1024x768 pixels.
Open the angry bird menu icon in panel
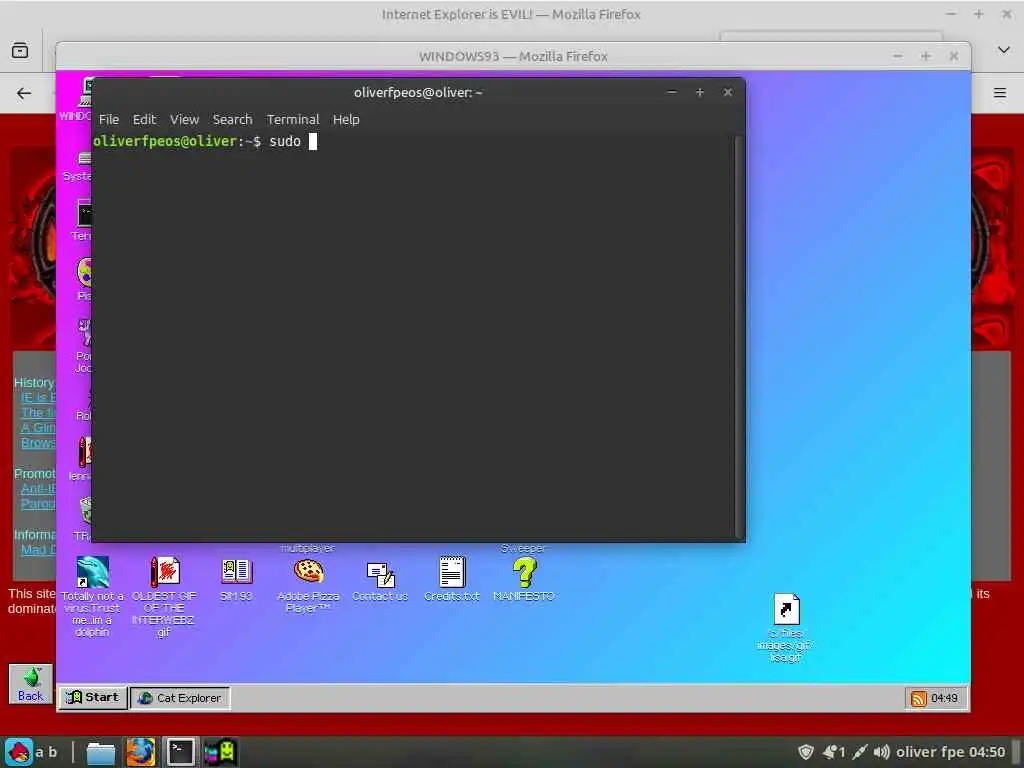point(19,752)
